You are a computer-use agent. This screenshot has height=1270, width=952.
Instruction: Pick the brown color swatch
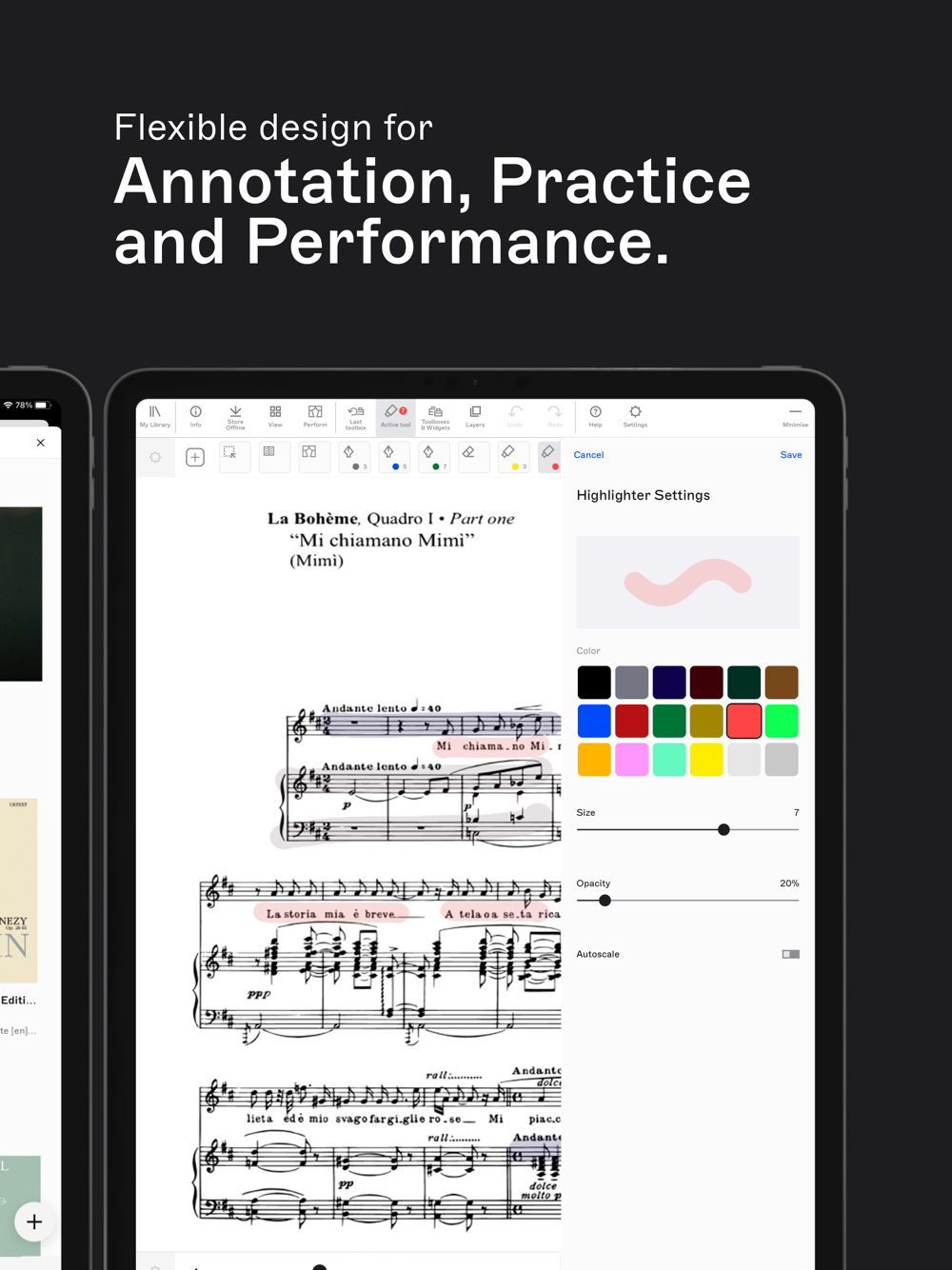pos(782,683)
